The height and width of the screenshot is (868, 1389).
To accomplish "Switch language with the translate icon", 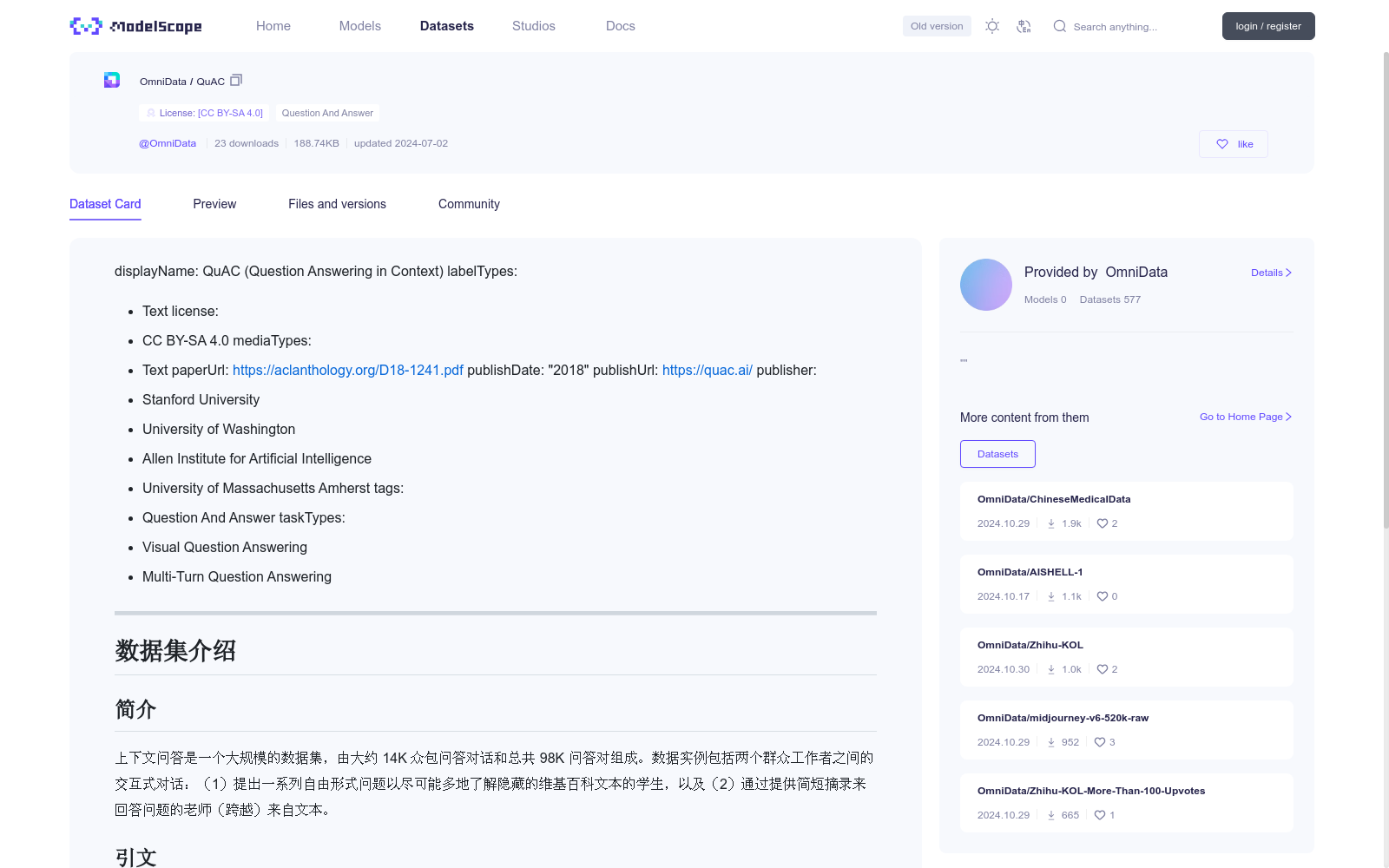I will tap(1024, 26).
